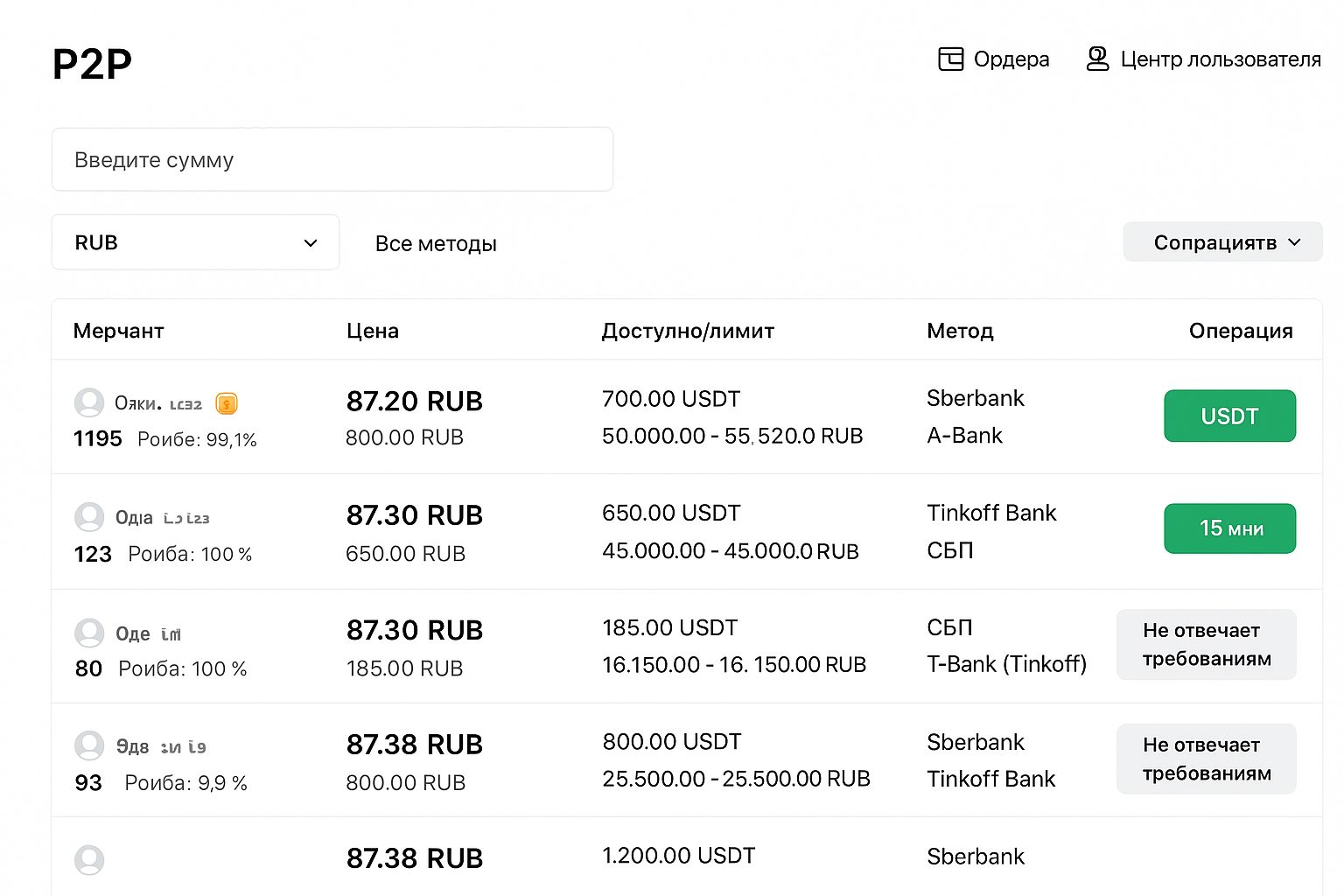
Task: Click avatar of merchant with 123 orders
Action: [89, 517]
